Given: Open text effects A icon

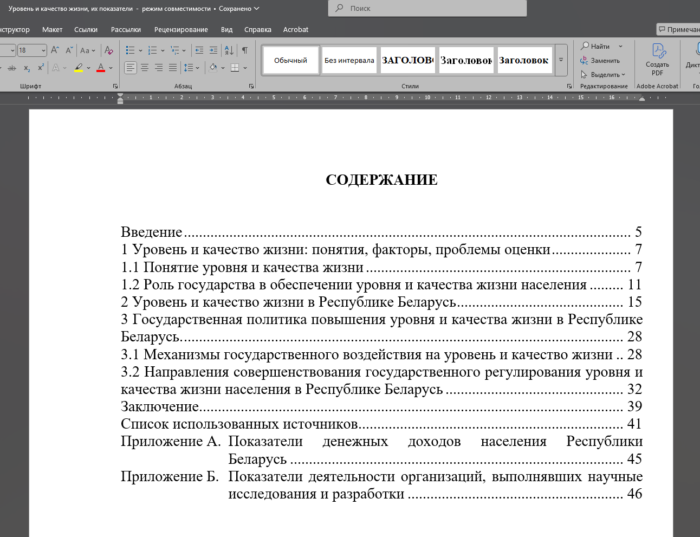Looking at the screenshot, I should [x=56, y=68].
